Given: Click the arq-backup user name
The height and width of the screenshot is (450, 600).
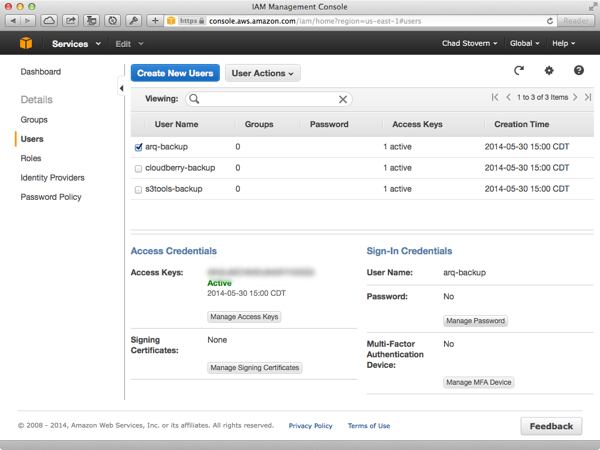Looking at the screenshot, I should [166, 147].
